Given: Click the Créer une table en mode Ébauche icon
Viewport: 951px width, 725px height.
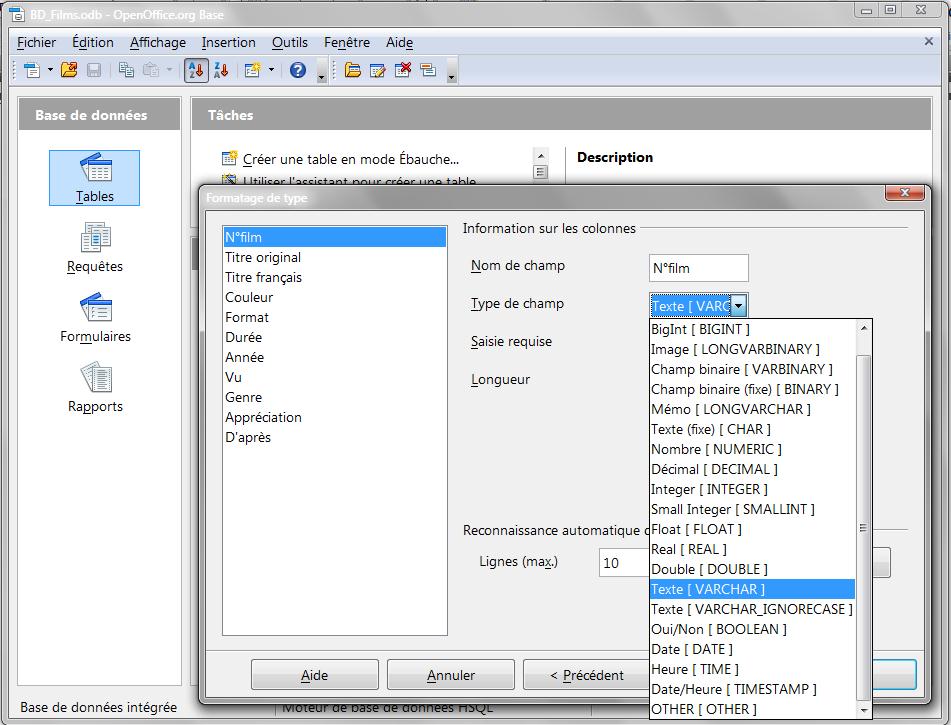Looking at the screenshot, I should (229, 158).
